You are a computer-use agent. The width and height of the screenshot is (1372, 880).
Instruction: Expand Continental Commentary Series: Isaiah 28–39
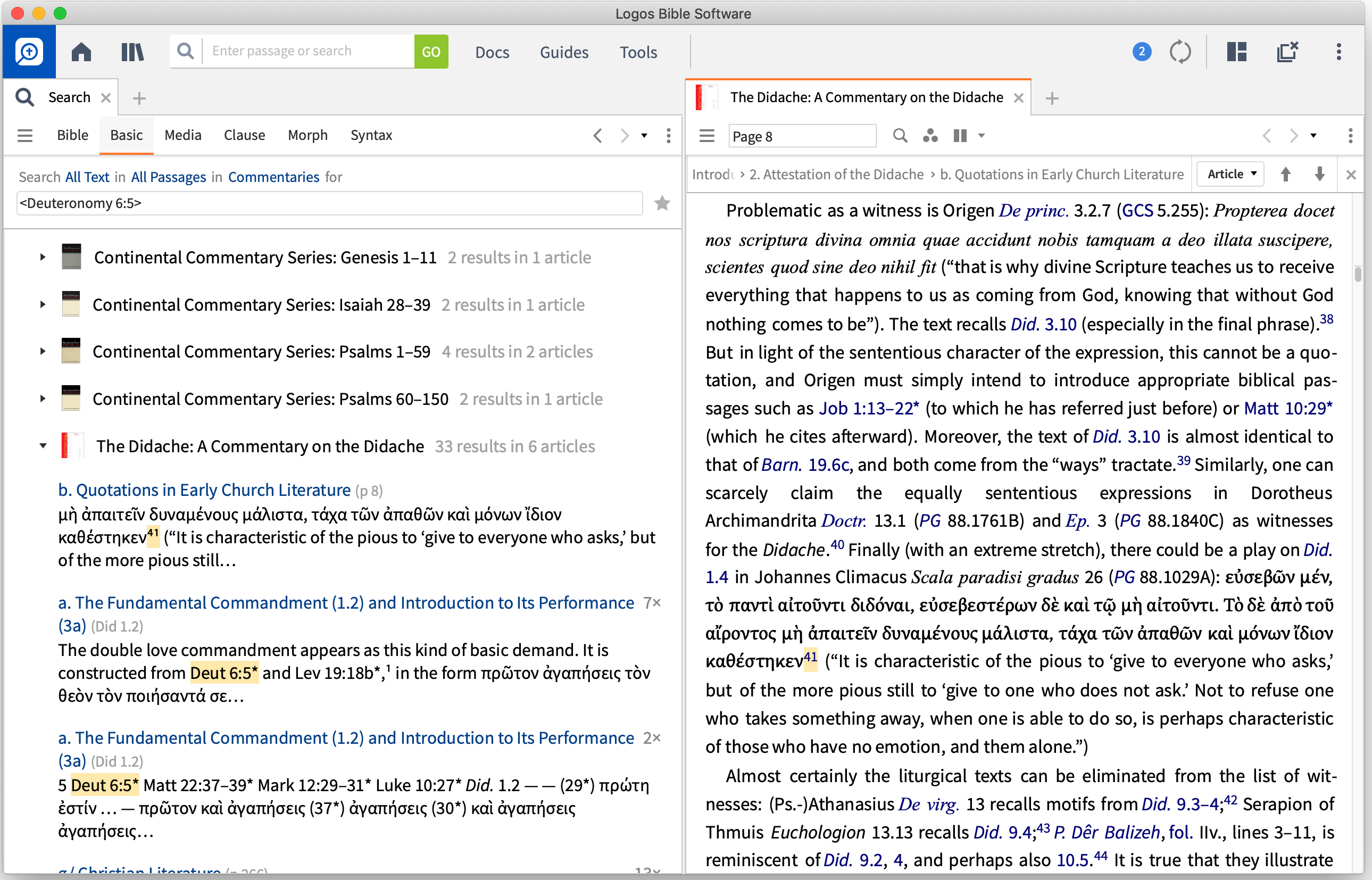pos(43,304)
